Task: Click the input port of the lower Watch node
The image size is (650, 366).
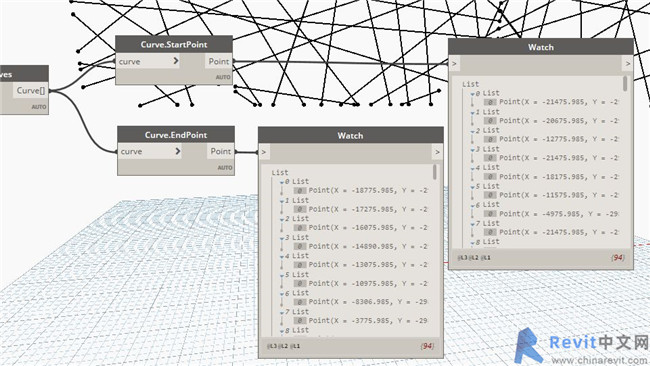Action: click(264, 152)
